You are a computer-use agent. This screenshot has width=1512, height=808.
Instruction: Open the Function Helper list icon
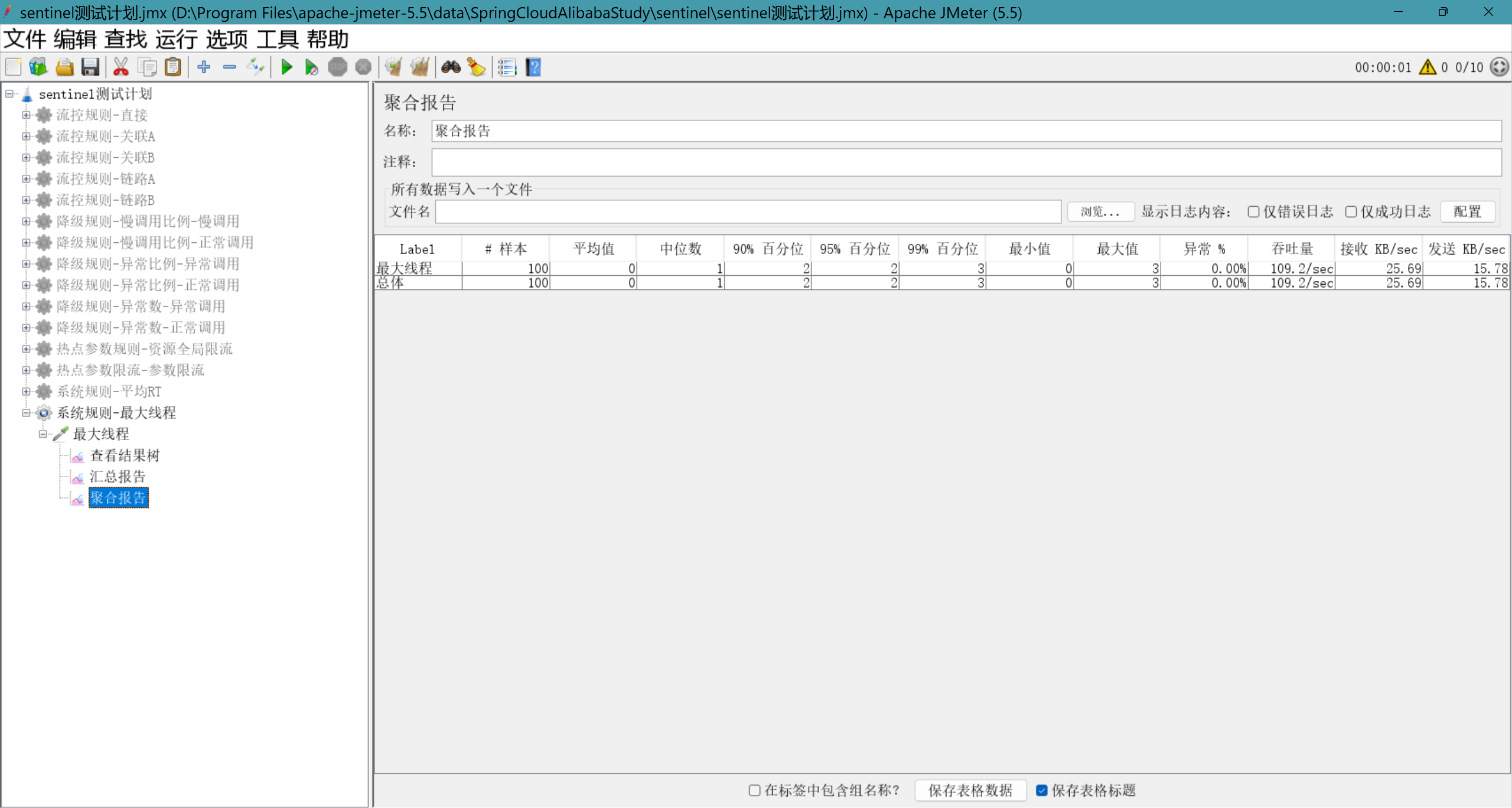click(507, 67)
